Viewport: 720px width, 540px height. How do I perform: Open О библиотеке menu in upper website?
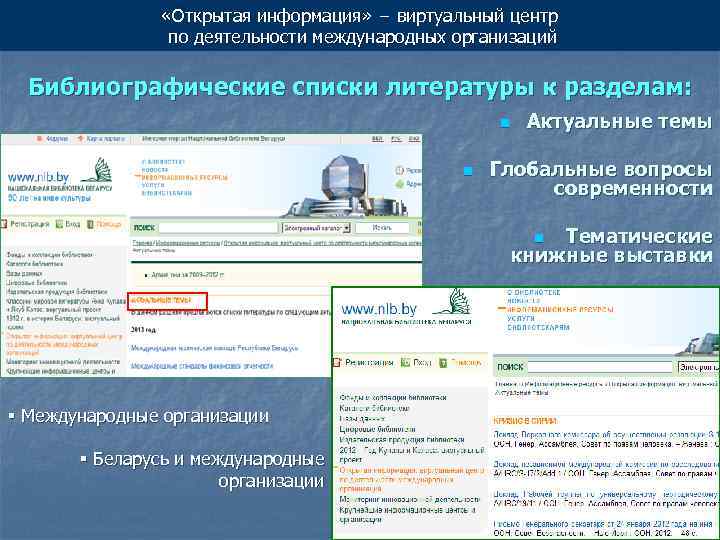tap(163, 162)
